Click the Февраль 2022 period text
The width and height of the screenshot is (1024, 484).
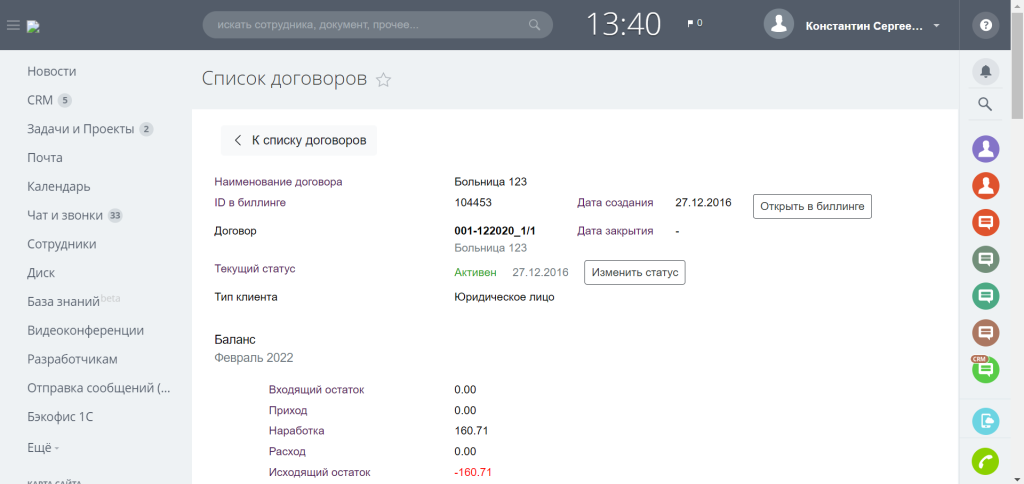click(x=254, y=358)
